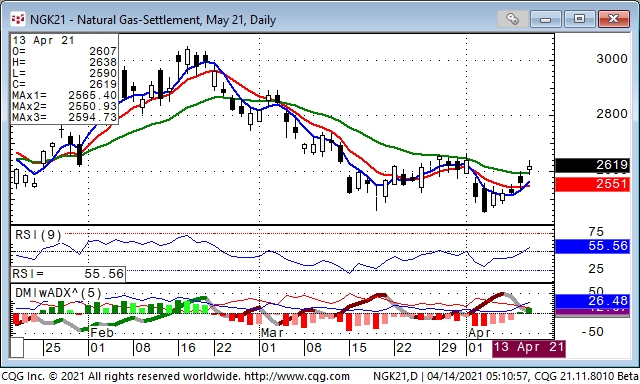640x384 pixels.
Task: Select the C= 2619 close value
Action: 64,84
